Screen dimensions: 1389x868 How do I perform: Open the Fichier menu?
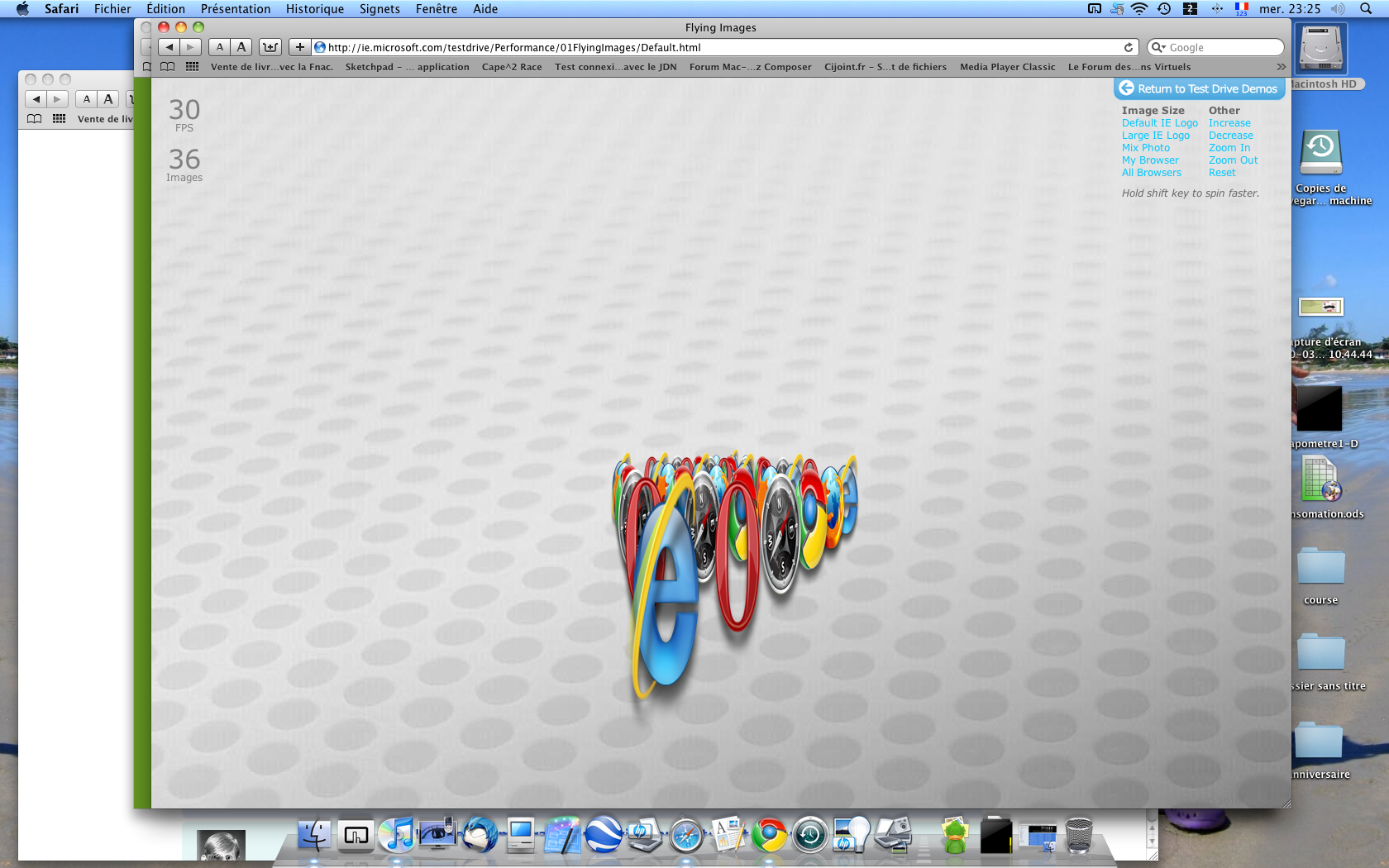point(112,9)
